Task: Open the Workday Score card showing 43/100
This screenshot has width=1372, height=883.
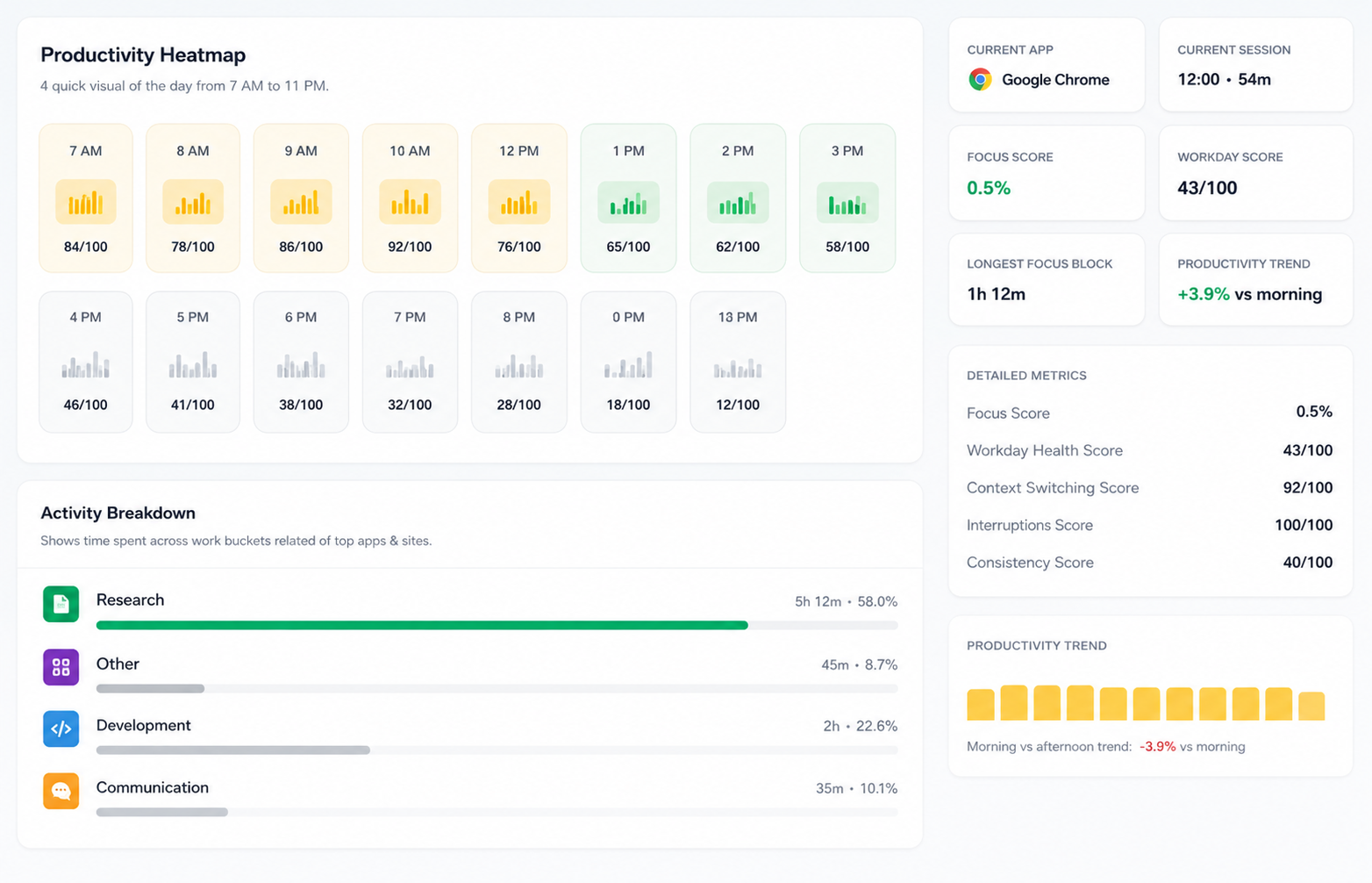Action: (x=1256, y=173)
